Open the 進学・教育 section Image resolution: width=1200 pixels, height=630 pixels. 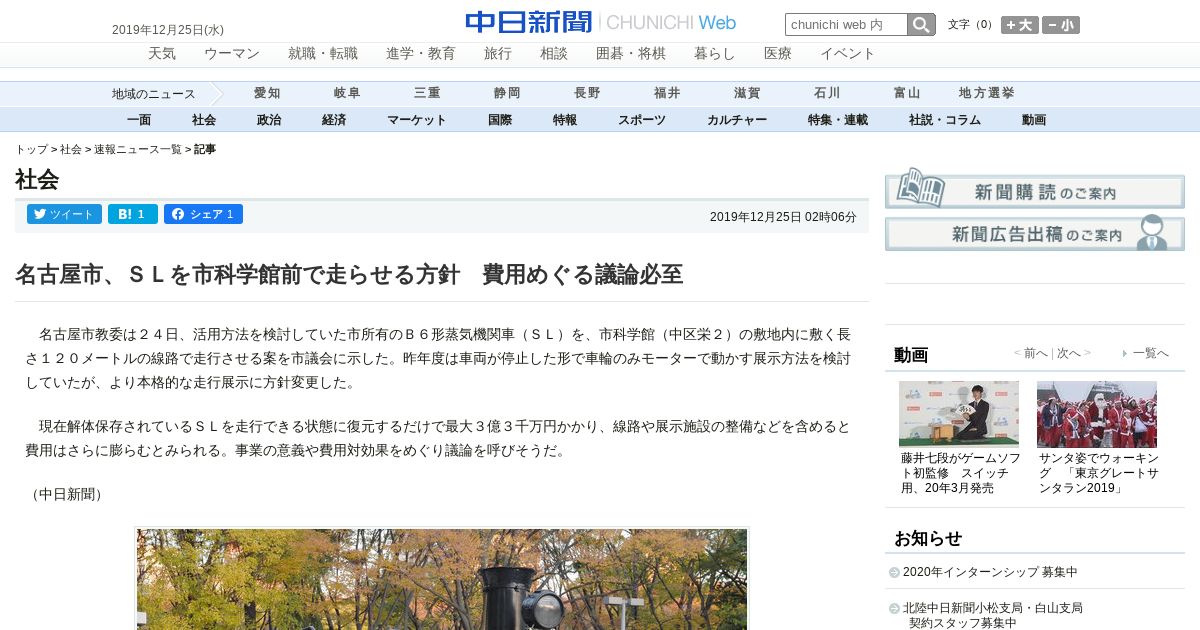[x=421, y=54]
